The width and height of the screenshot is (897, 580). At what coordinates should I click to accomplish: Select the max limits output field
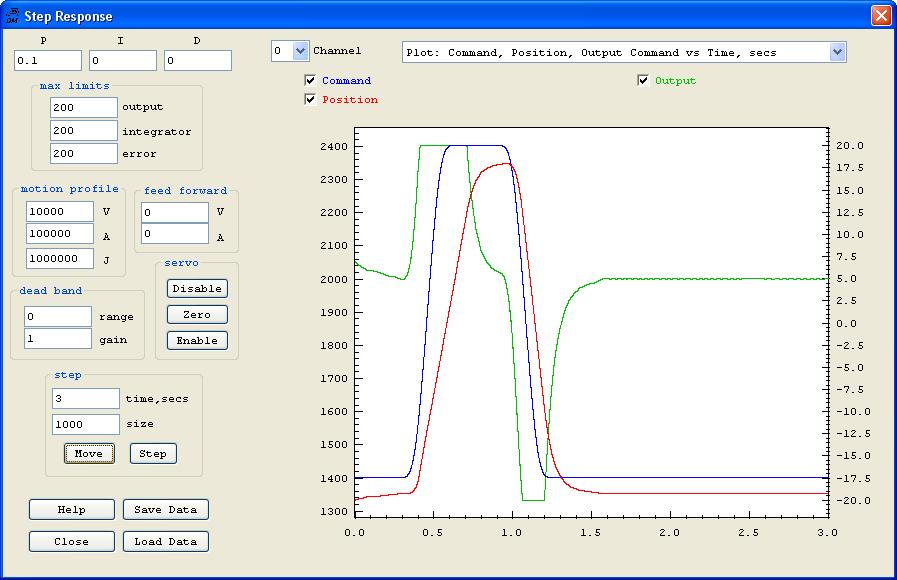tap(83, 107)
